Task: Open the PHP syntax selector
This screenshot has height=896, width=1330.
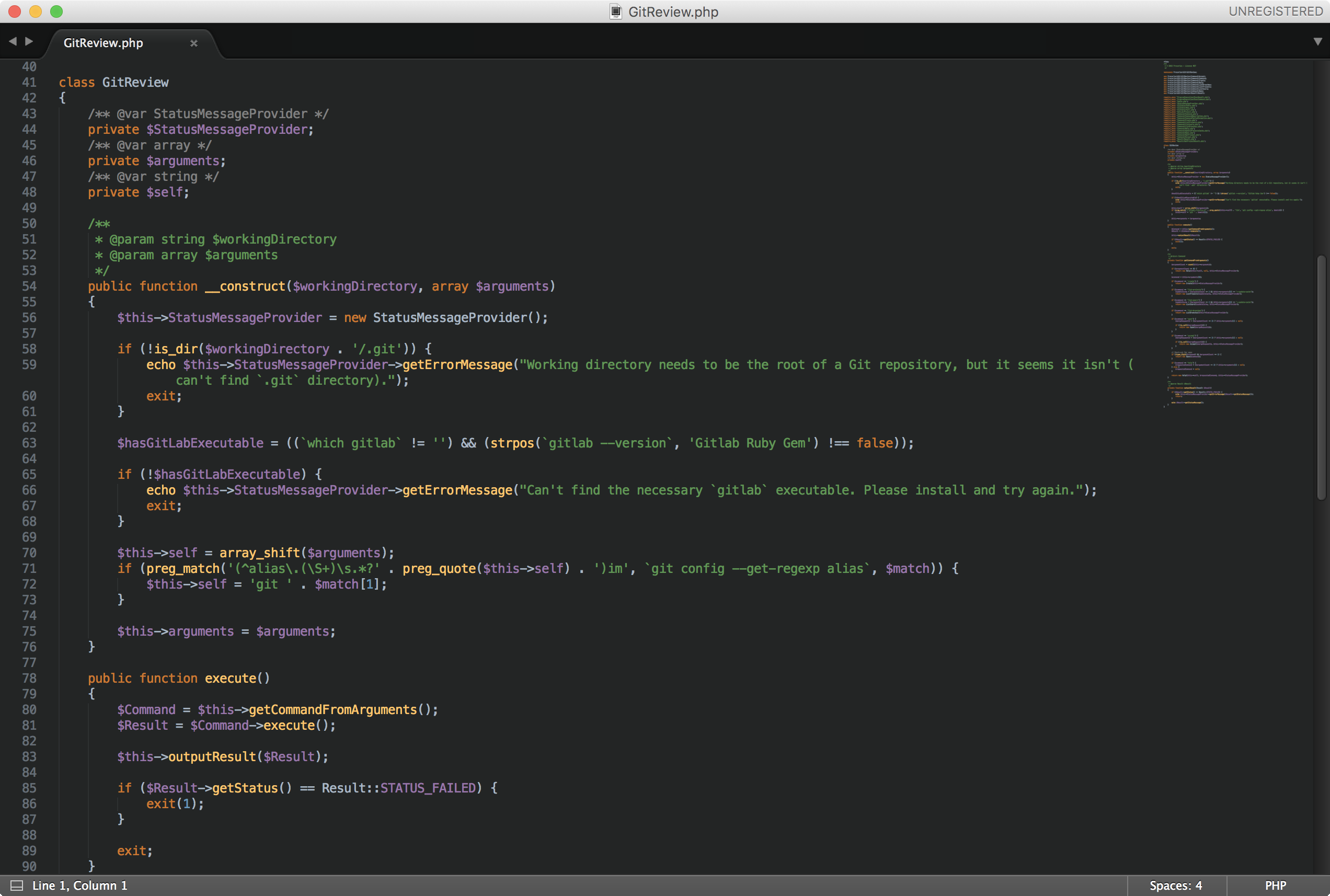Action: 1275,885
